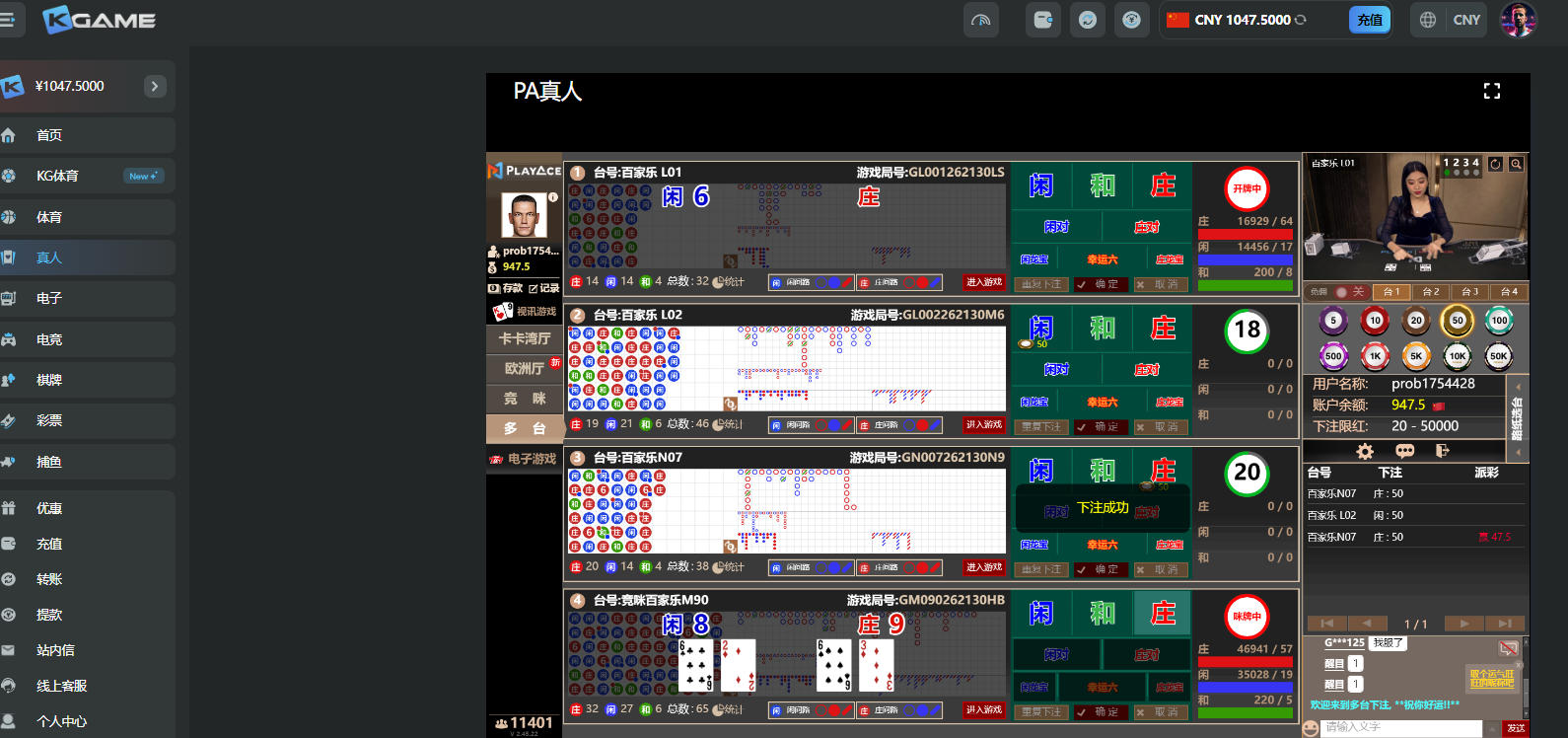
Task: Toggle the 免佣 commission-free switch
Action: (1350, 292)
